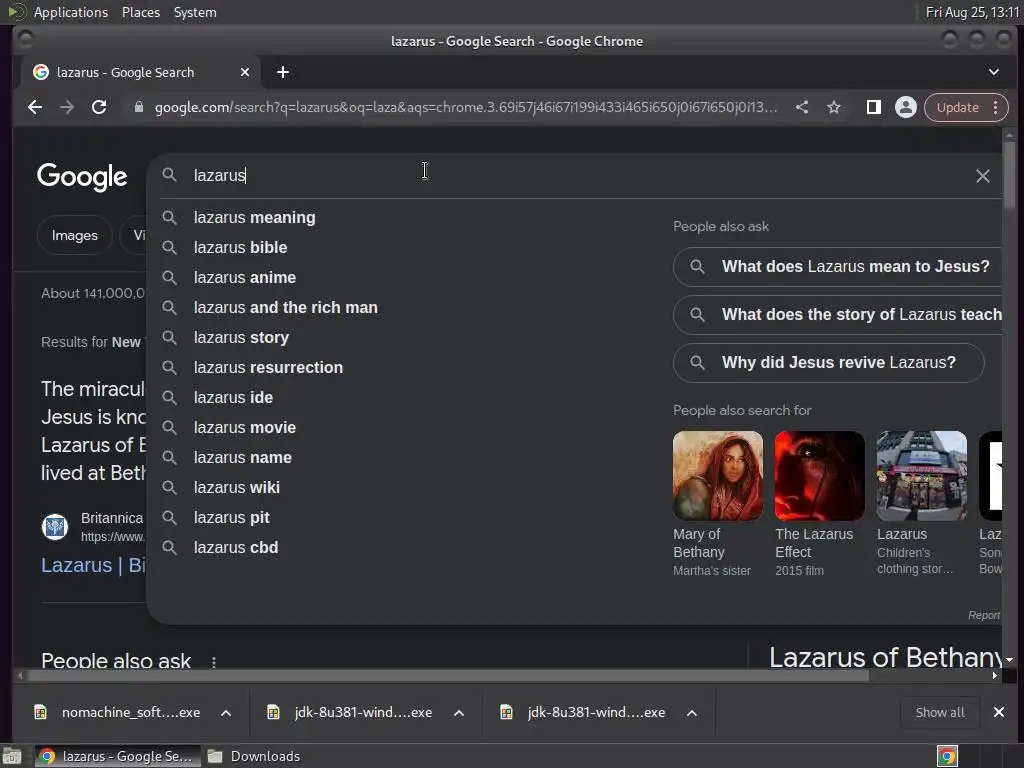Open the Places menu
1024x768 pixels.
141,12
